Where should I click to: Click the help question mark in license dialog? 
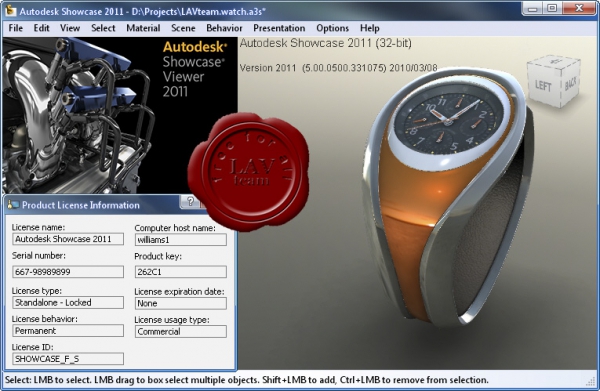190,201
